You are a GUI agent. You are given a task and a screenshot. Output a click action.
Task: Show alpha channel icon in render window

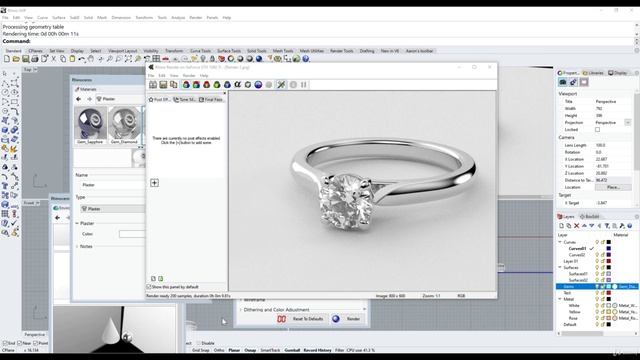pyautogui.click(x=237, y=84)
